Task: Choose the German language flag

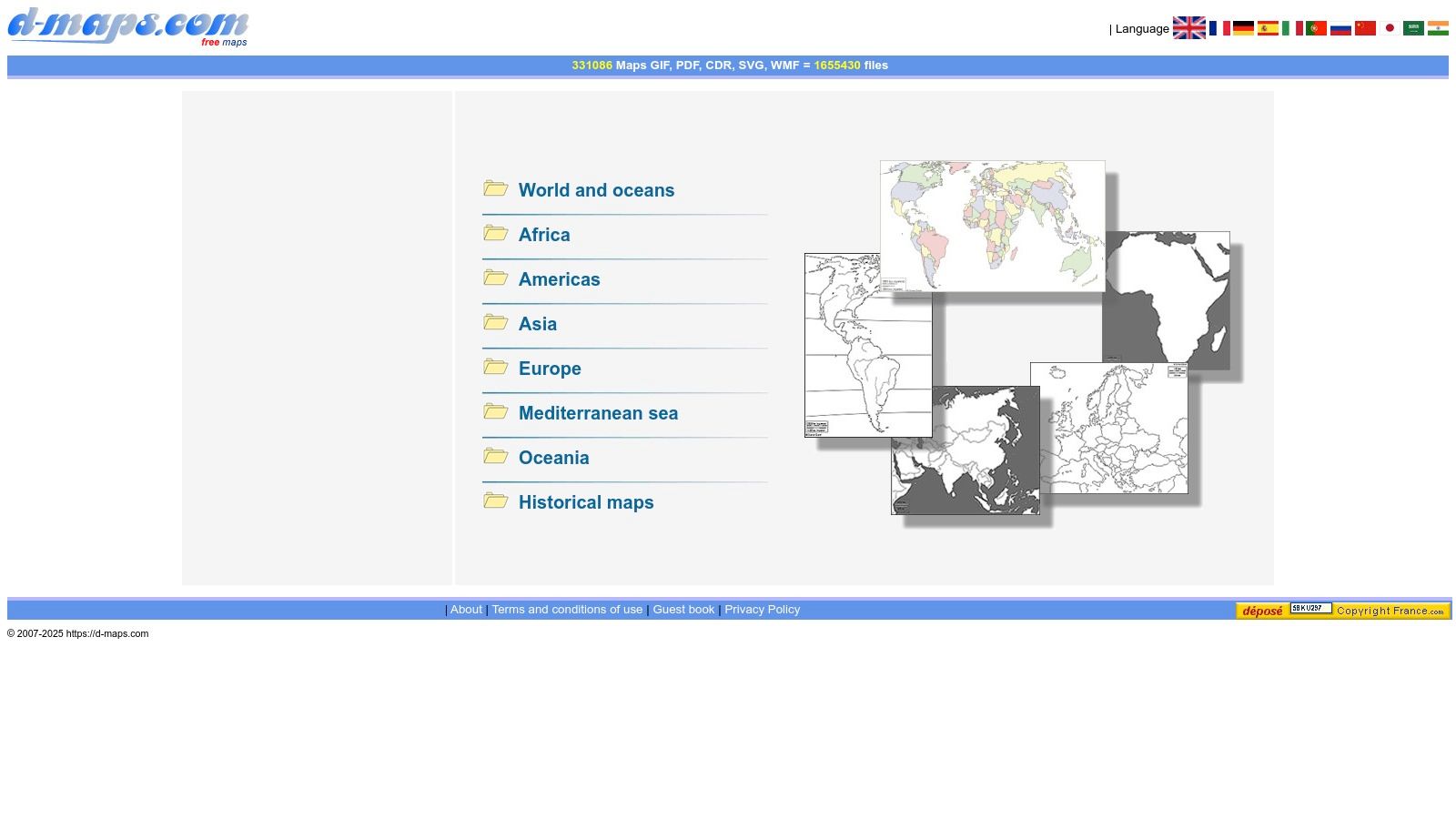Action: (x=1243, y=28)
